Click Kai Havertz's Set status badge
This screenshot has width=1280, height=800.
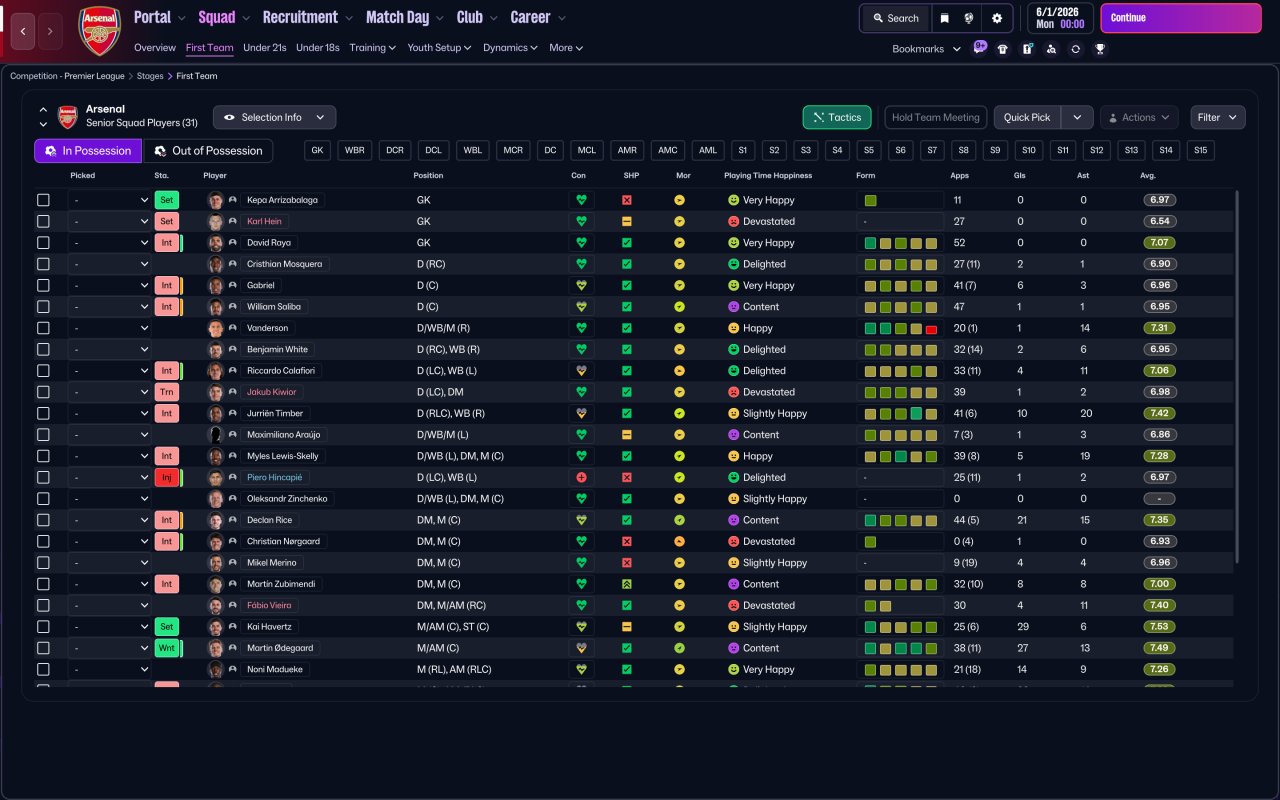pyautogui.click(x=167, y=627)
